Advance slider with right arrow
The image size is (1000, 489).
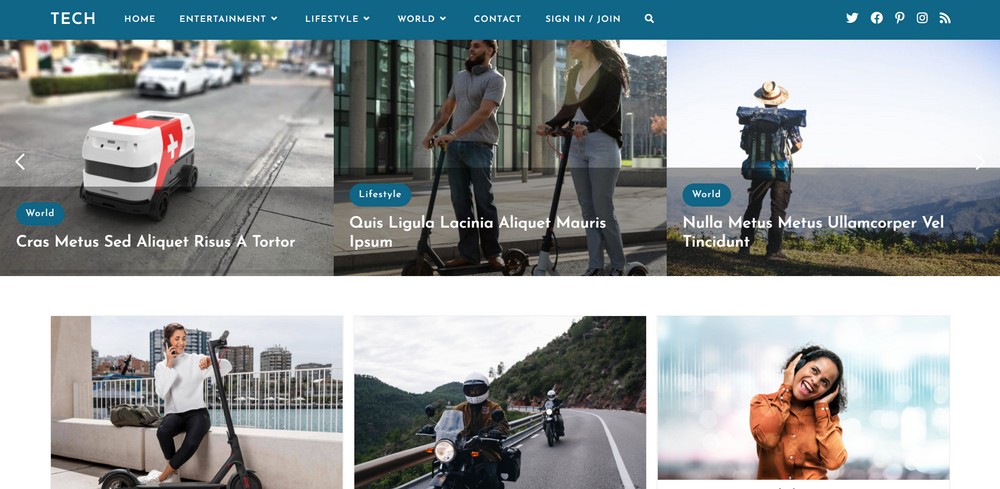tap(980, 162)
